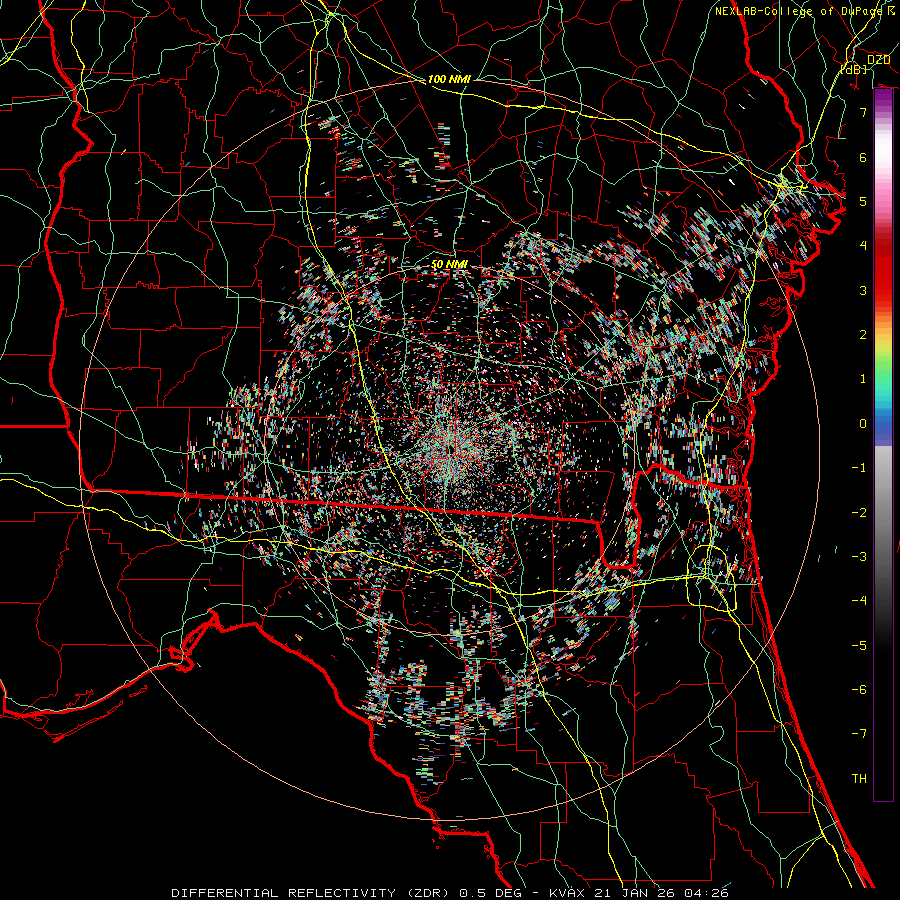Click the positive 3 dB scale label
Screen dimensions: 900x900
[863, 290]
